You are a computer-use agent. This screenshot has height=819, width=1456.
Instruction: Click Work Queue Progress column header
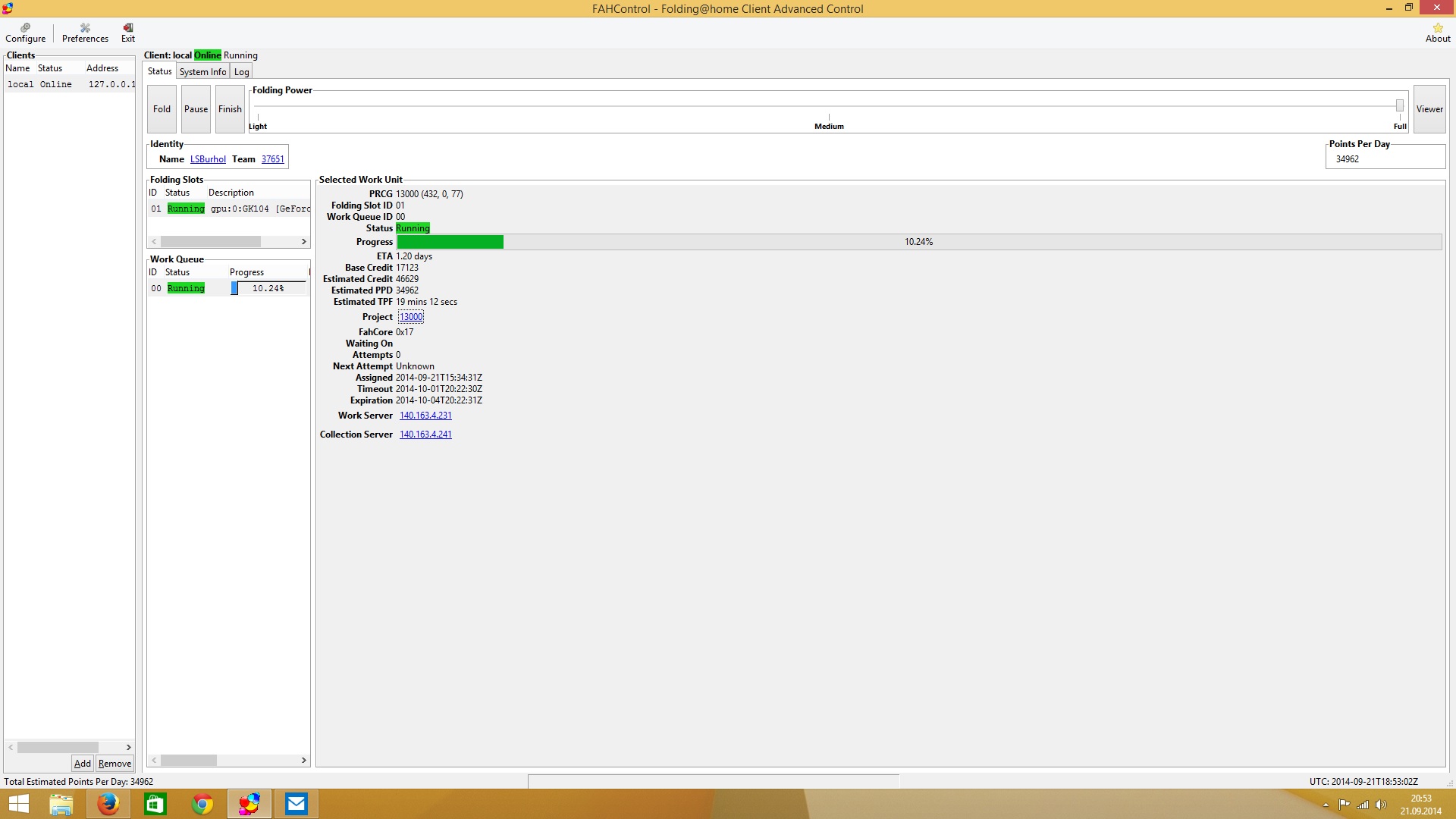[x=247, y=272]
